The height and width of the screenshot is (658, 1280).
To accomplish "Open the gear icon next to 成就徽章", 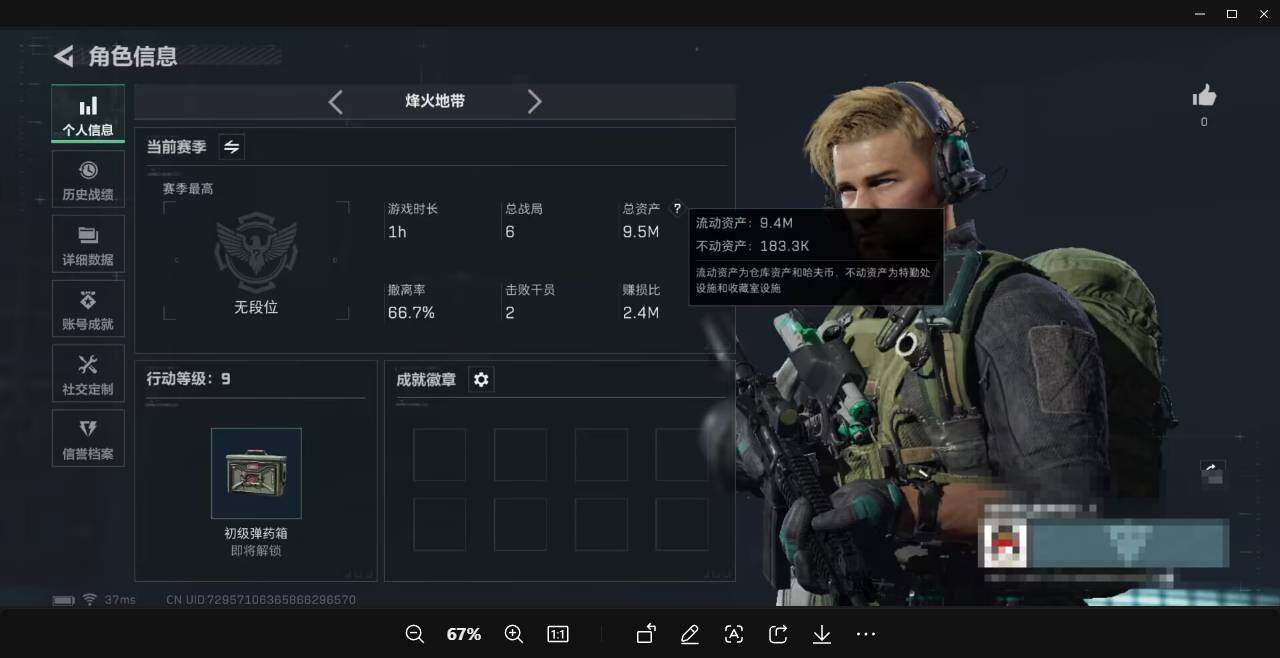I will click(x=481, y=379).
